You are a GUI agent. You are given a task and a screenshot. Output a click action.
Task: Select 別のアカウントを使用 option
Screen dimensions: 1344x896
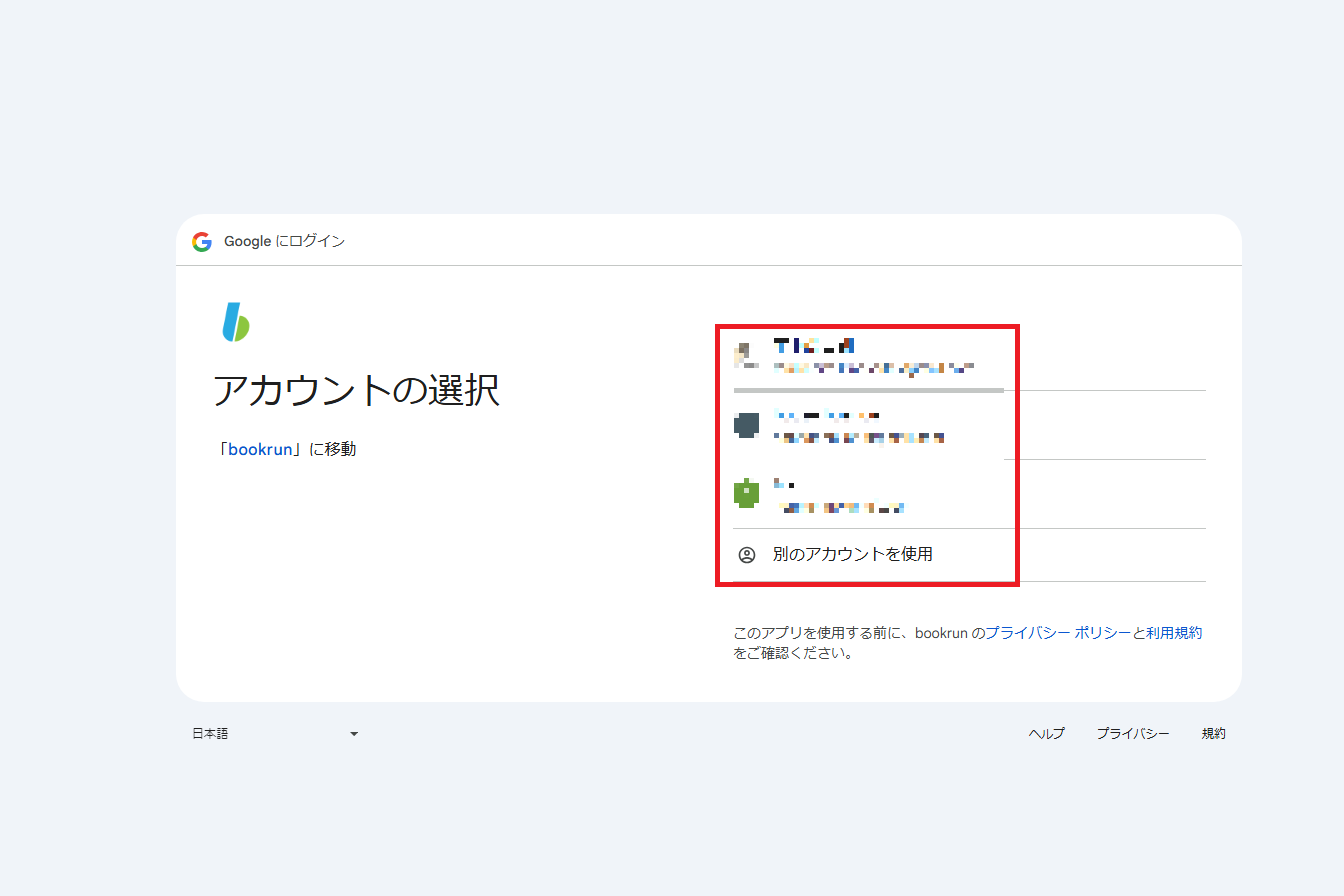point(852,555)
